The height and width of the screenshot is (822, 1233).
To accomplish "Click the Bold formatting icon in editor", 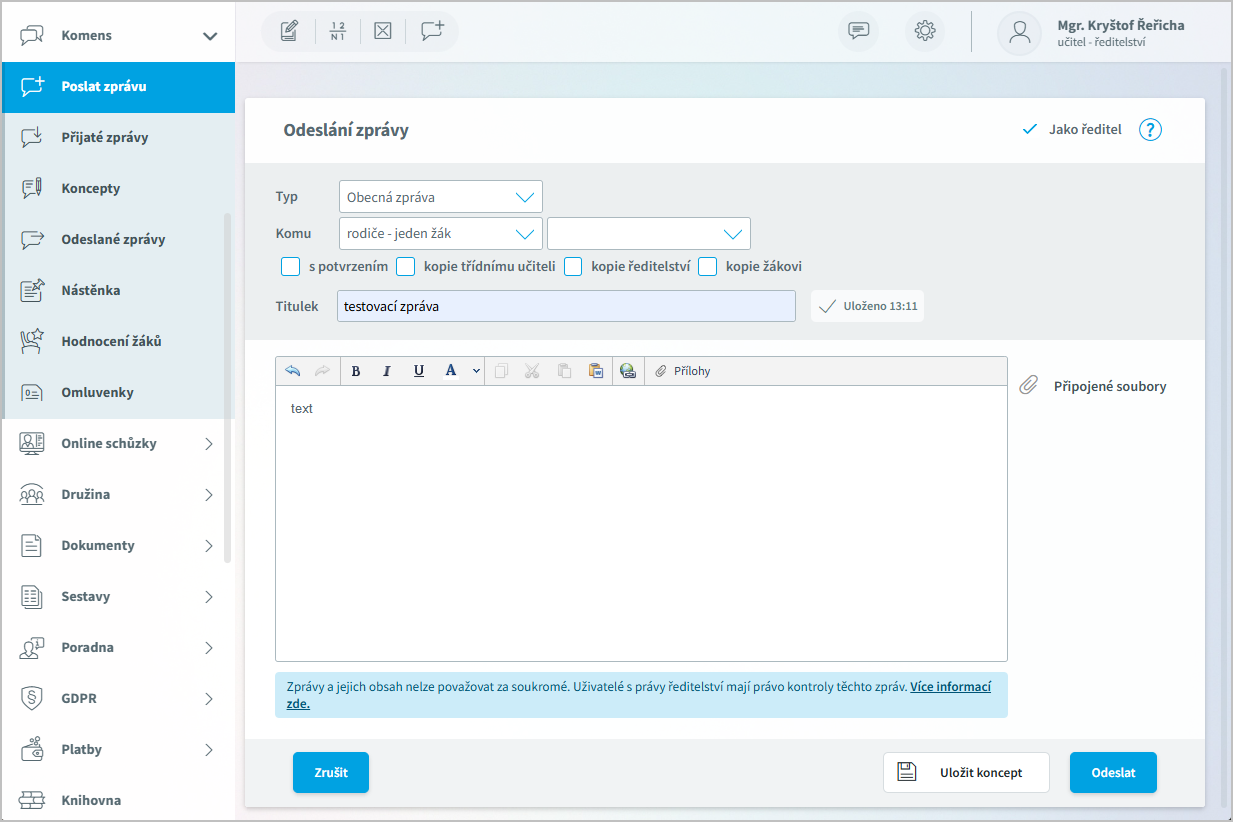I will pos(355,371).
